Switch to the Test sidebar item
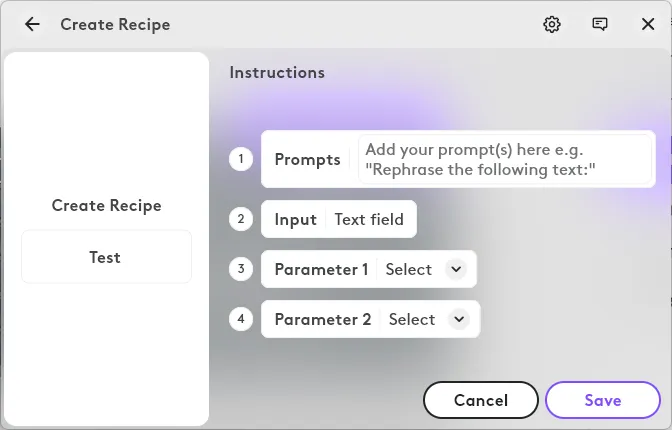This screenshot has height=430, width=672. tap(106, 257)
